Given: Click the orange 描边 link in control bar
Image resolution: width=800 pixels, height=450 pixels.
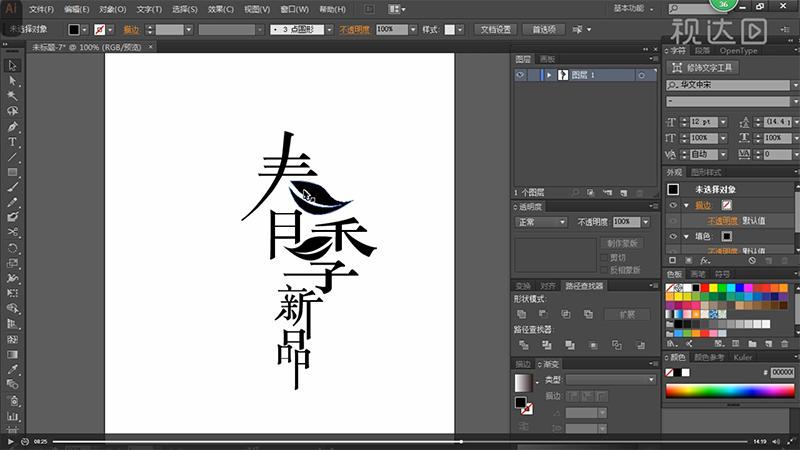Looking at the screenshot, I should (131, 30).
